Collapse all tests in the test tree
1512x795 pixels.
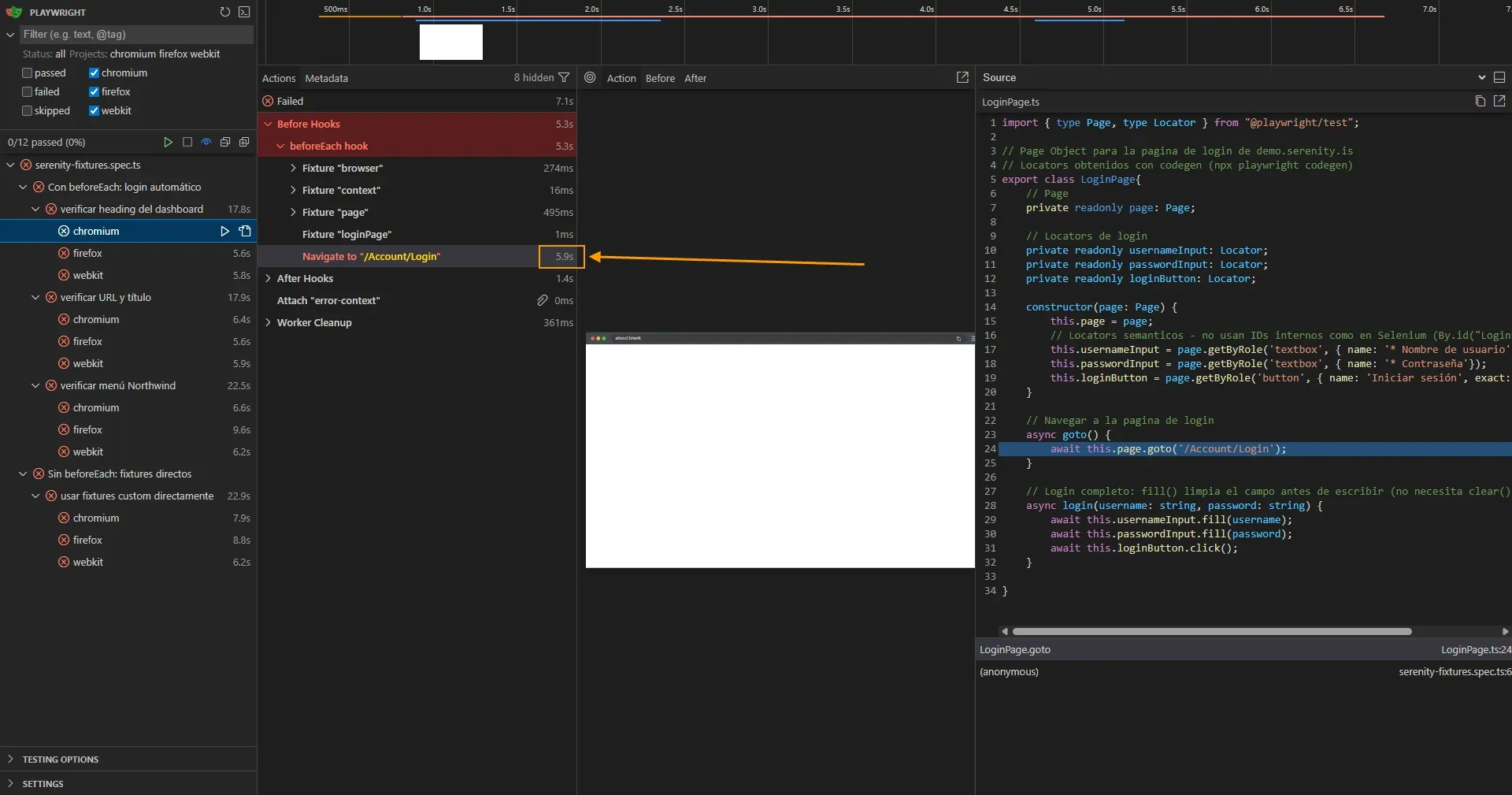click(x=225, y=142)
